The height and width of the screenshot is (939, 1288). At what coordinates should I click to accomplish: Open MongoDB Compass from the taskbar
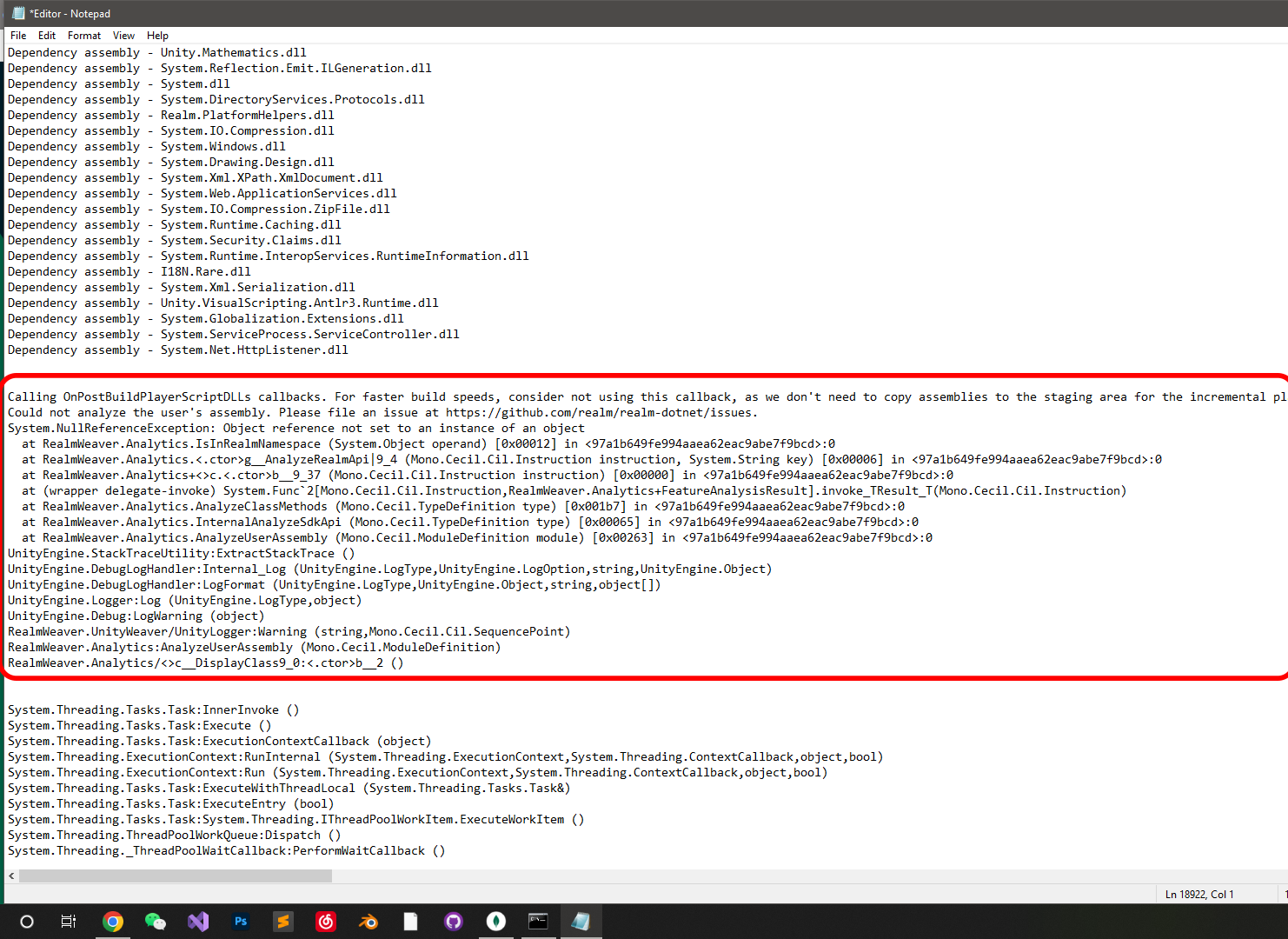point(496,922)
